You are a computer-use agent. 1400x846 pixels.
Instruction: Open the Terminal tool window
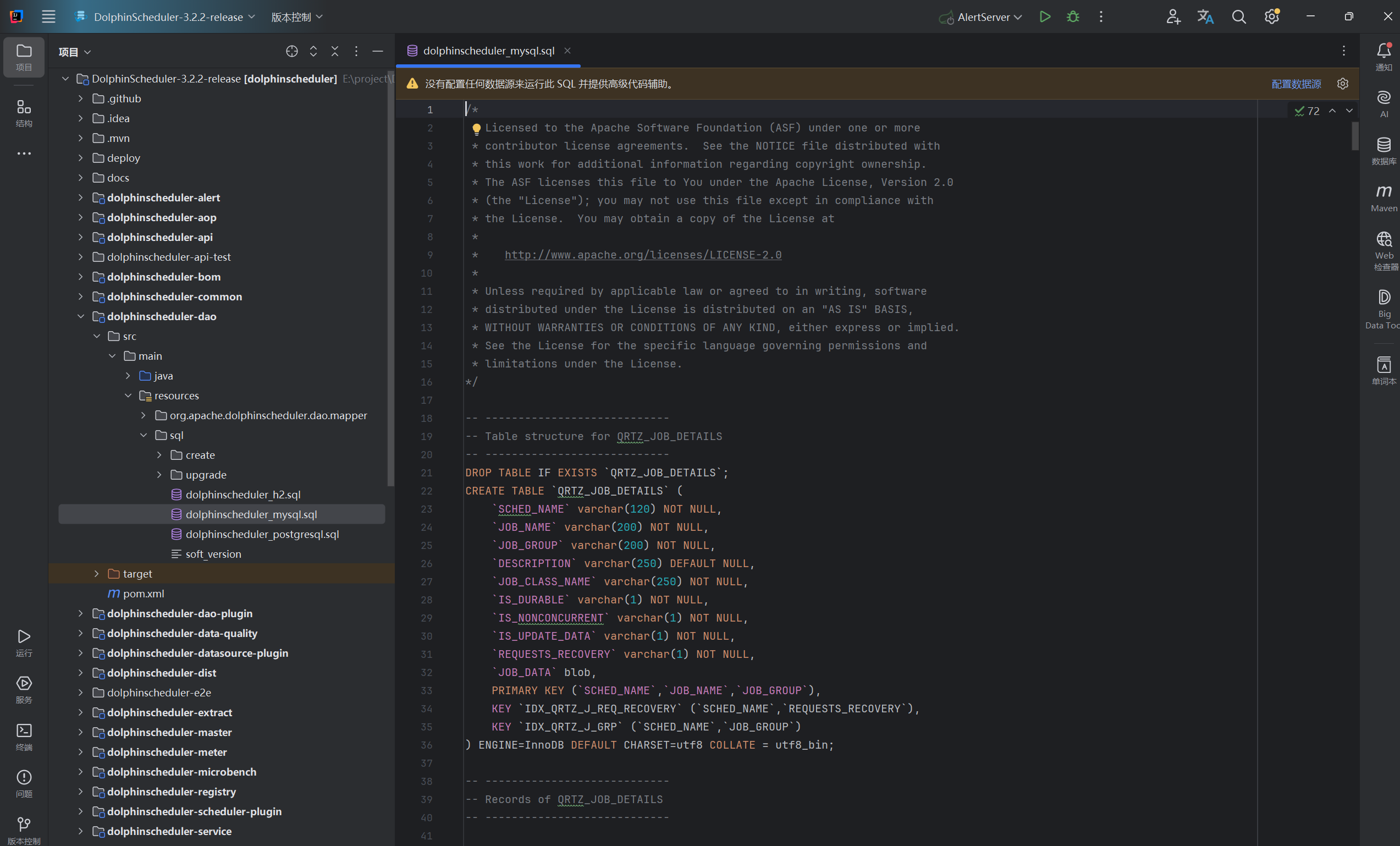click(x=24, y=734)
